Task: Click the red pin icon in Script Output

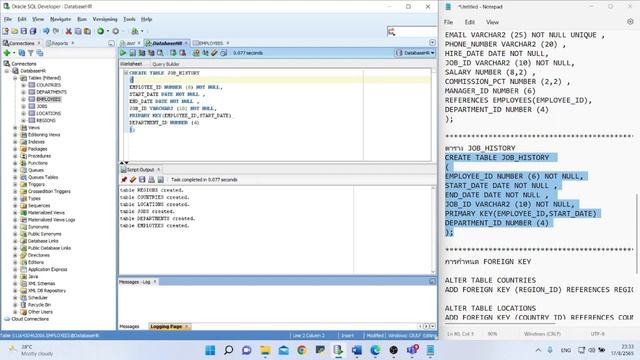Action: point(124,180)
